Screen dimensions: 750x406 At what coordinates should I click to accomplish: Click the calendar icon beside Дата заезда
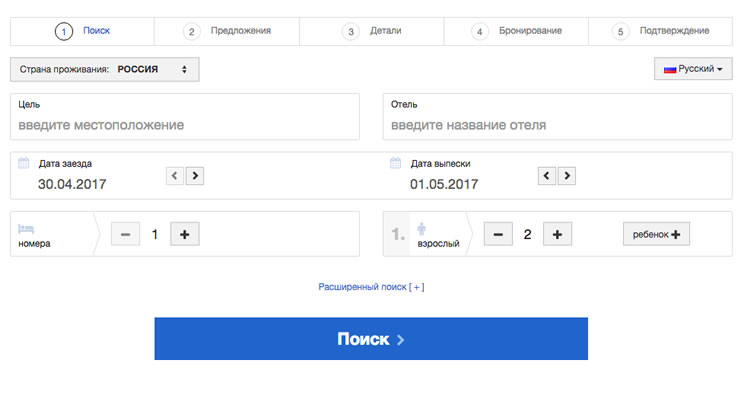(x=23, y=163)
